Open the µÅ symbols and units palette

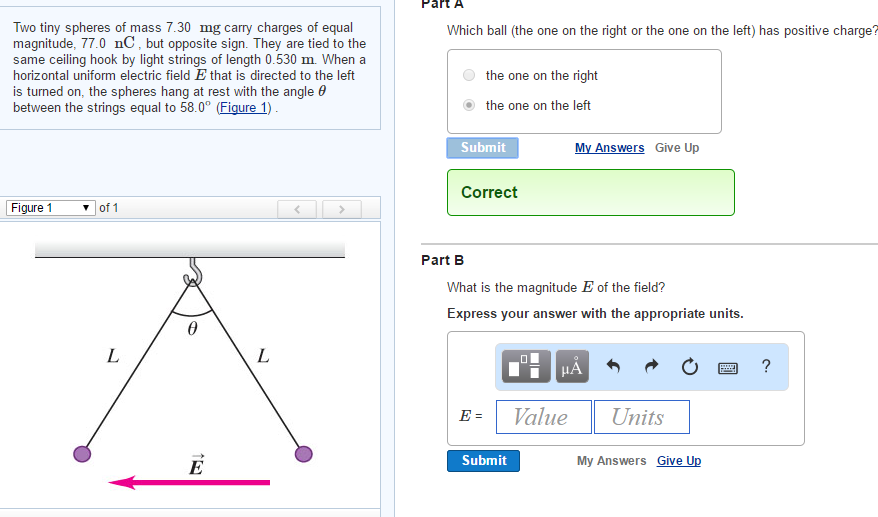tap(573, 367)
